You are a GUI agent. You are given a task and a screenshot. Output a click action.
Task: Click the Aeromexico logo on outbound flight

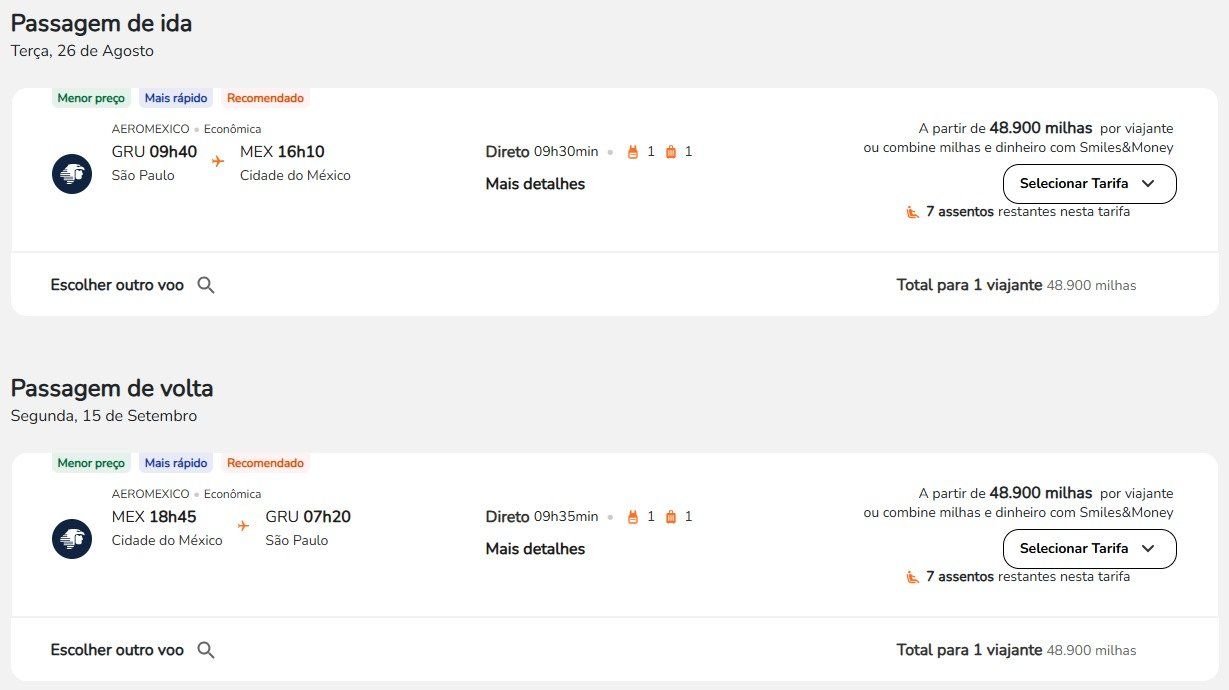click(x=72, y=174)
